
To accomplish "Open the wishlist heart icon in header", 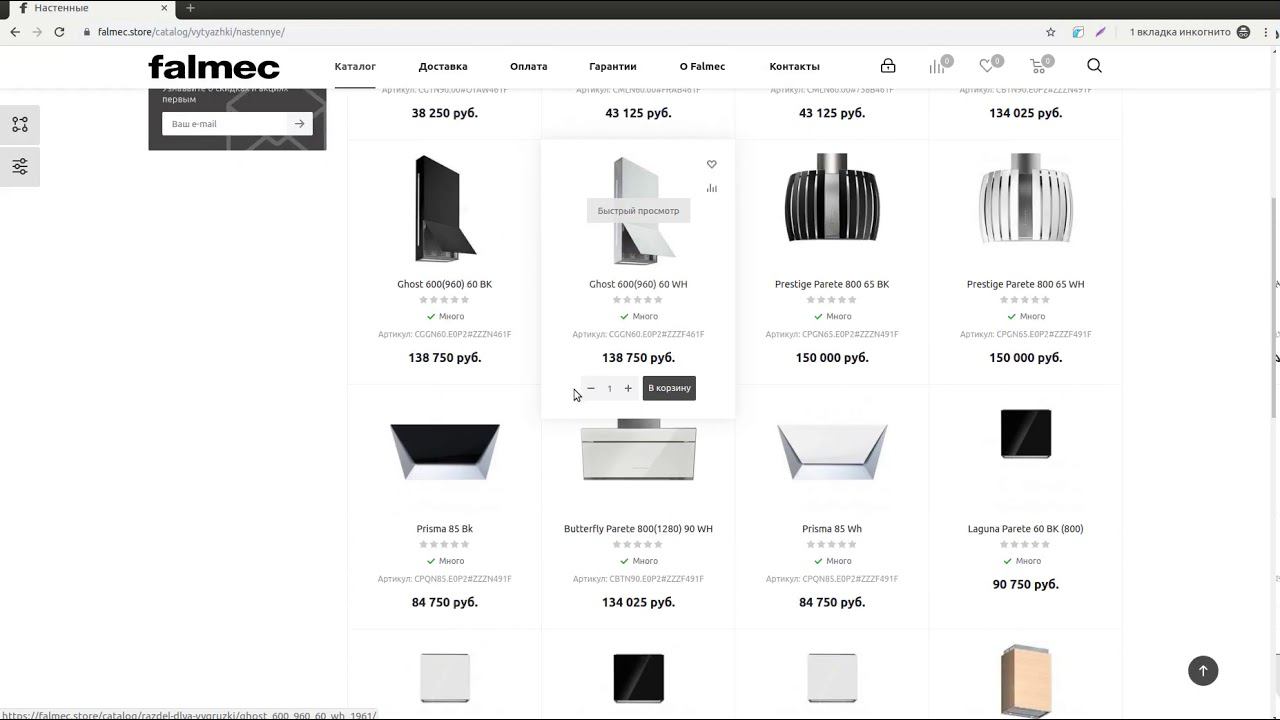I will [987, 66].
